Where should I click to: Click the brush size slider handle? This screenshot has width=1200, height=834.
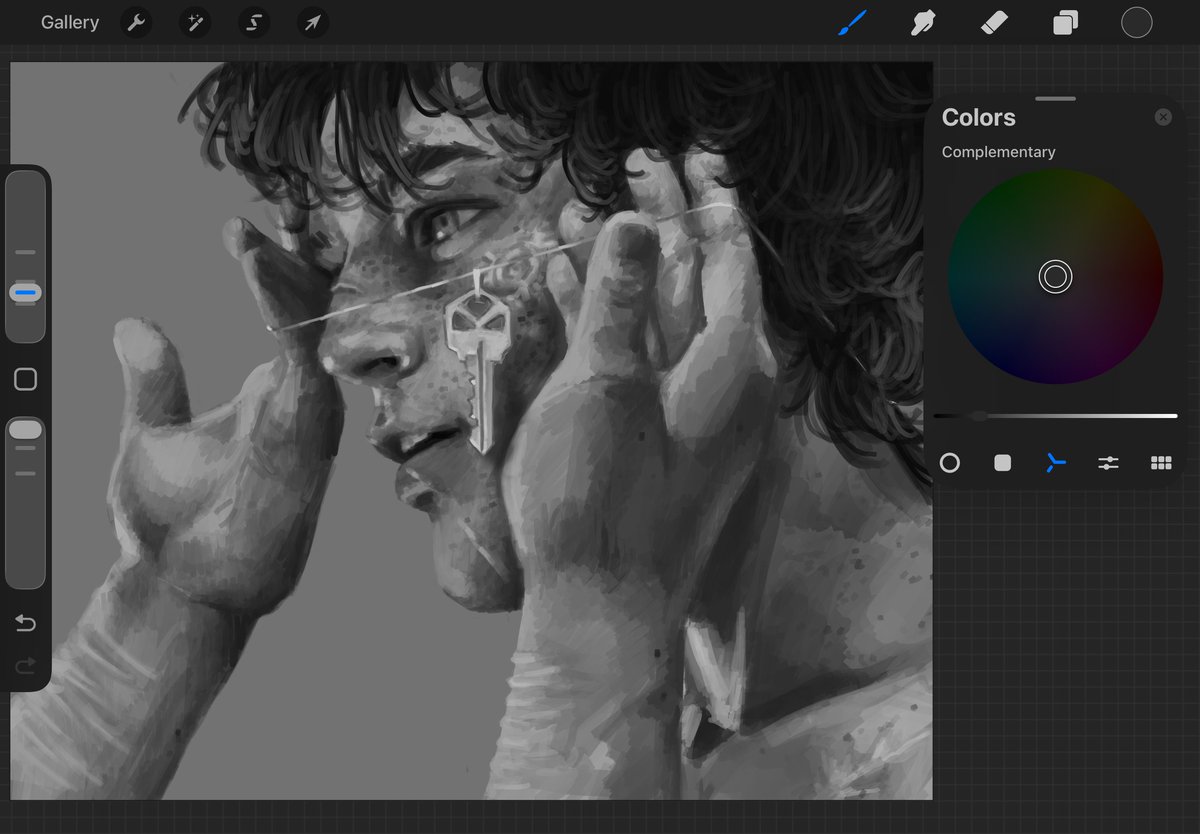click(x=26, y=292)
